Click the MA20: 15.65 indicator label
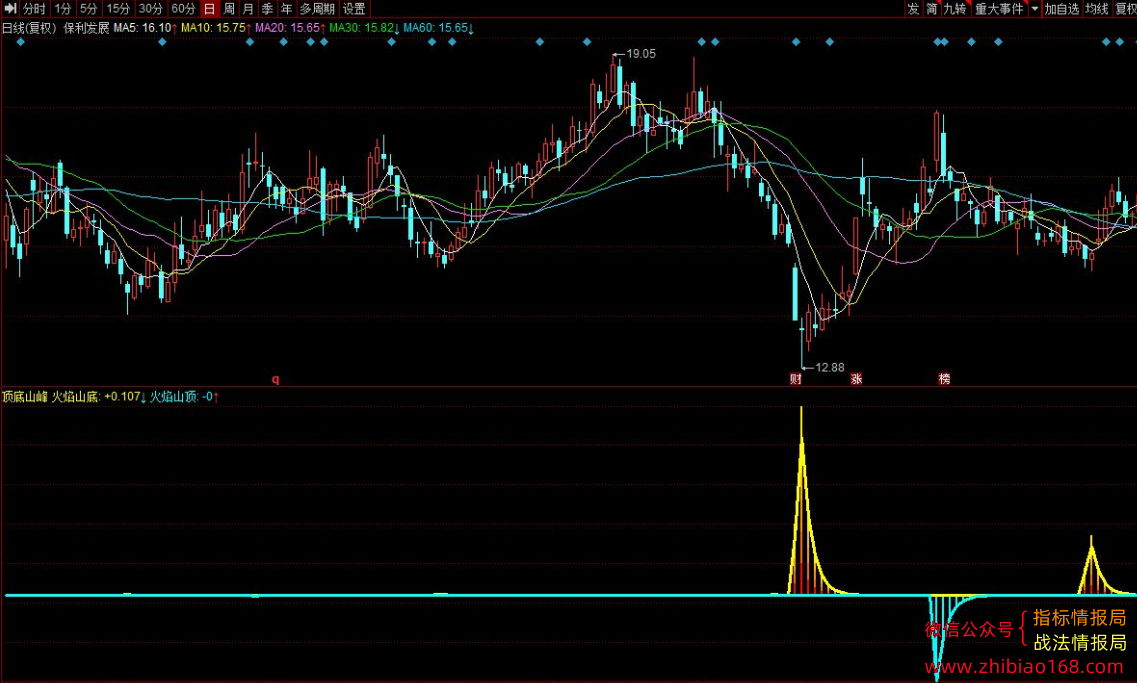 click(290, 28)
